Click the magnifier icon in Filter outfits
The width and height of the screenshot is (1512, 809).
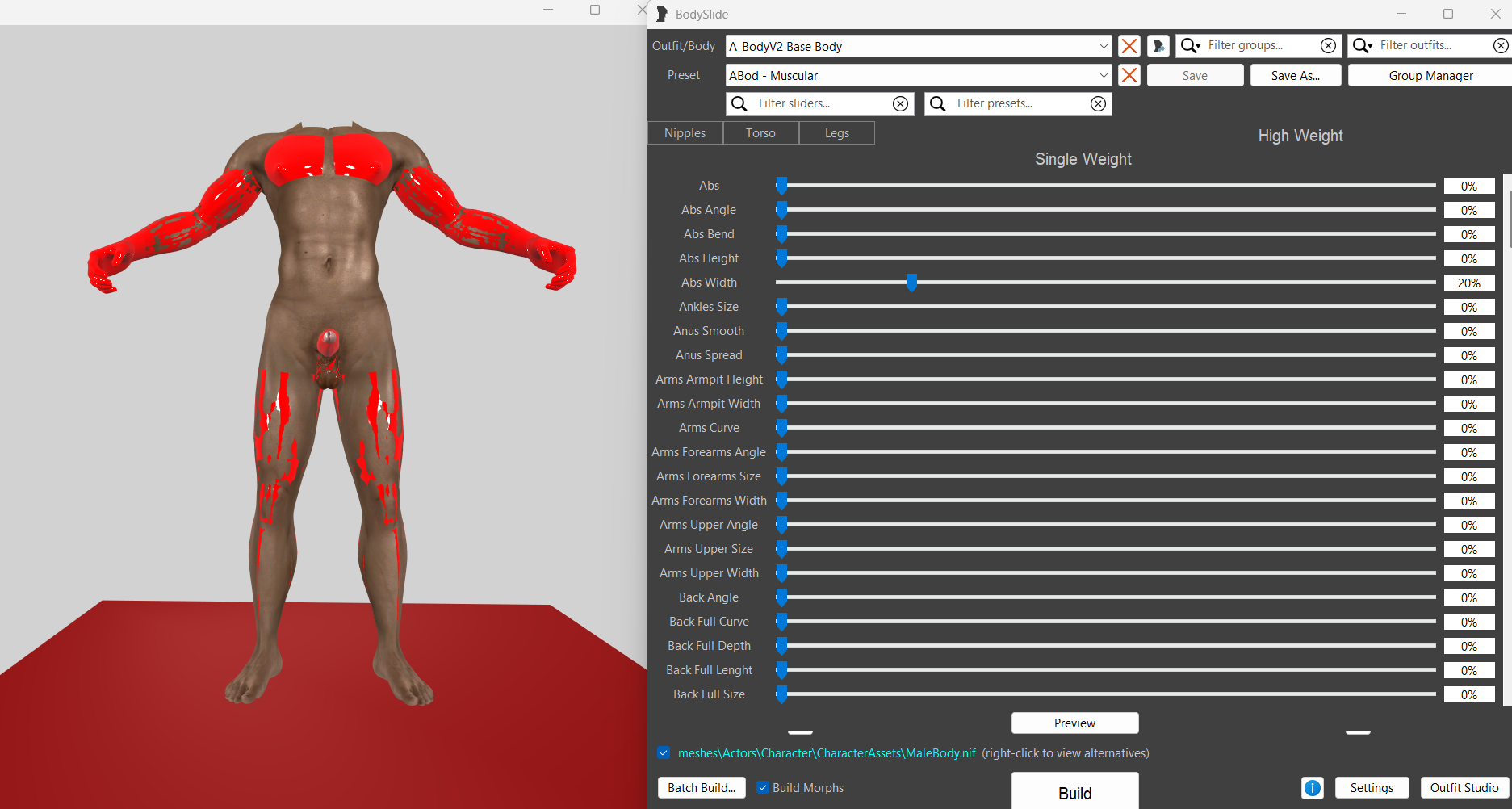(1363, 45)
